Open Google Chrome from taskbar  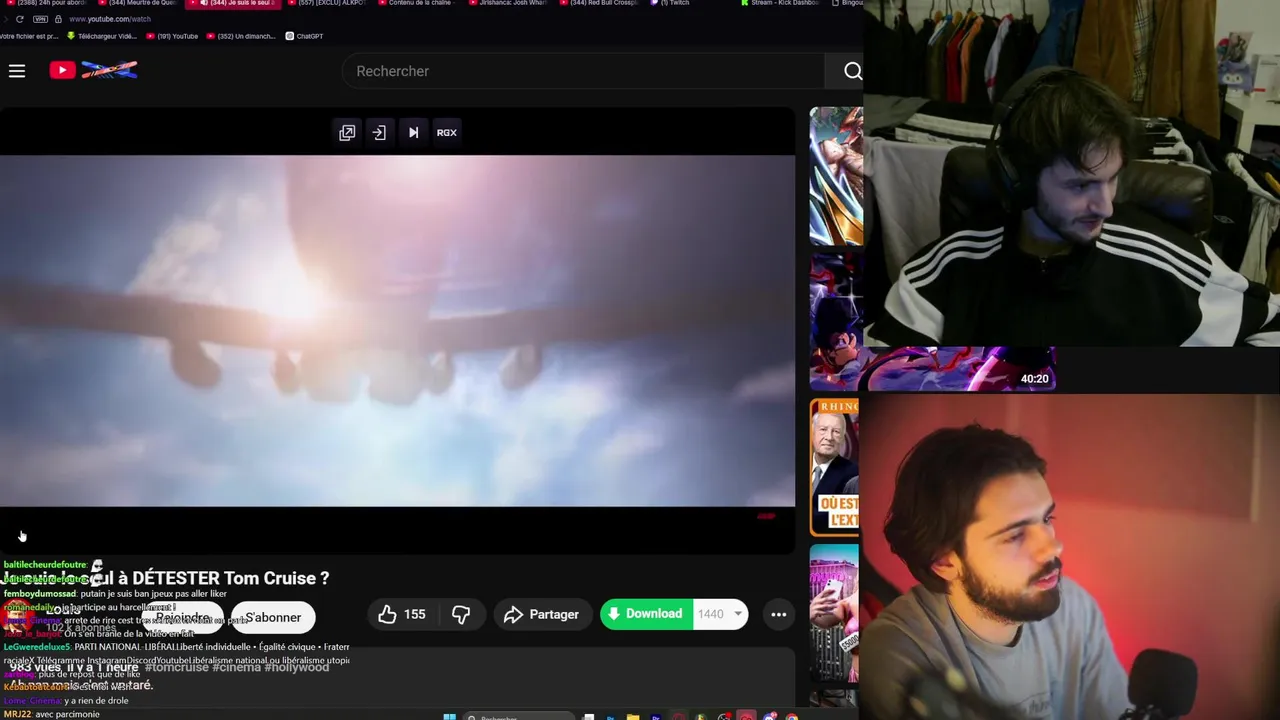(x=792, y=716)
